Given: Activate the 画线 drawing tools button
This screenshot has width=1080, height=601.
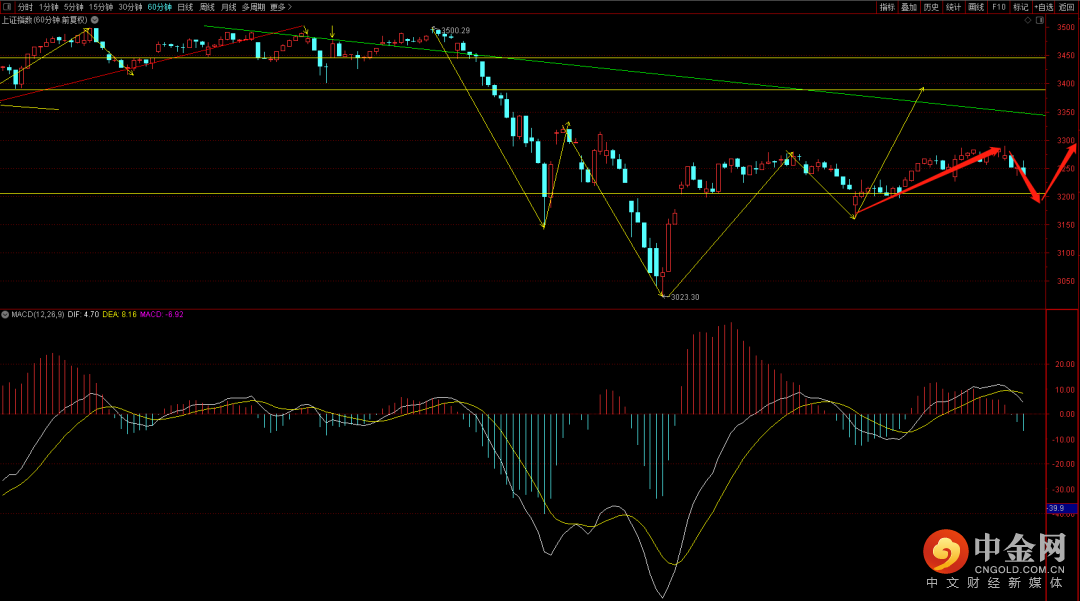Looking at the screenshot, I should coord(976,7).
